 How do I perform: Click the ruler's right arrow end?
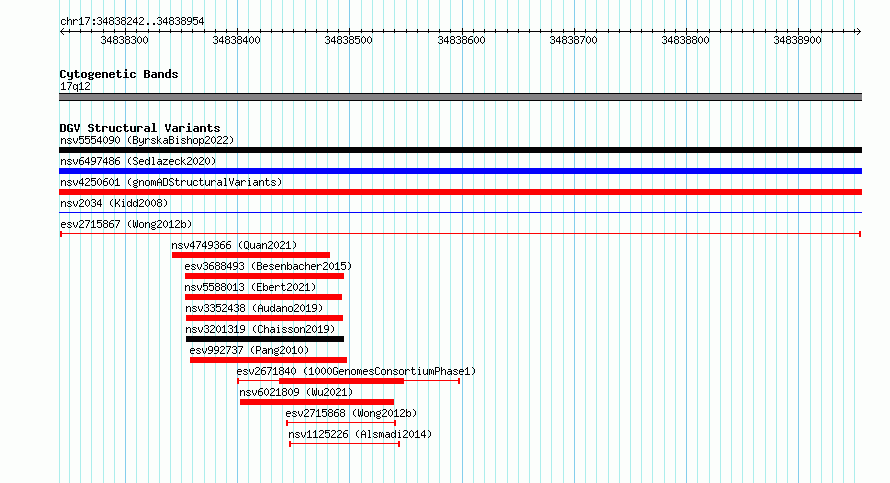pyautogui.click(x=859, y=32)
